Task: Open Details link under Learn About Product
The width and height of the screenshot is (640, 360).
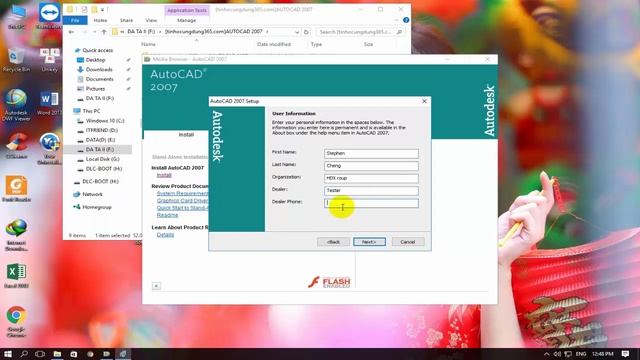Action: pos(165,235)
